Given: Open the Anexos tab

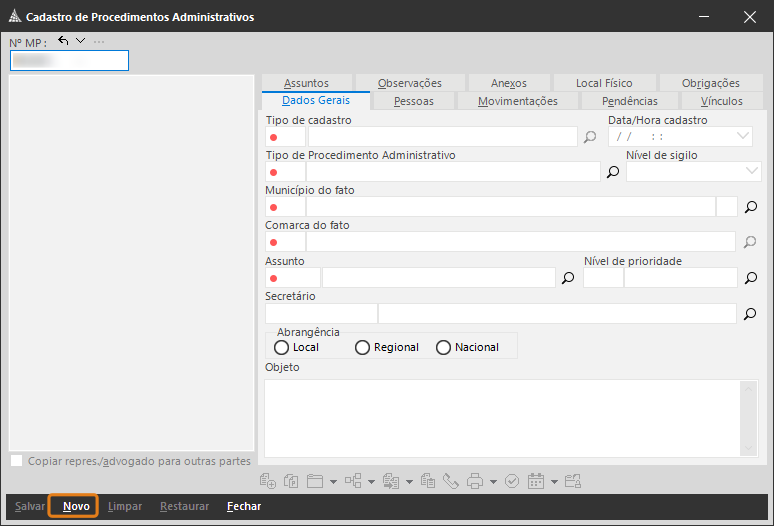Looking at the screenshot, I should [509, 83].
